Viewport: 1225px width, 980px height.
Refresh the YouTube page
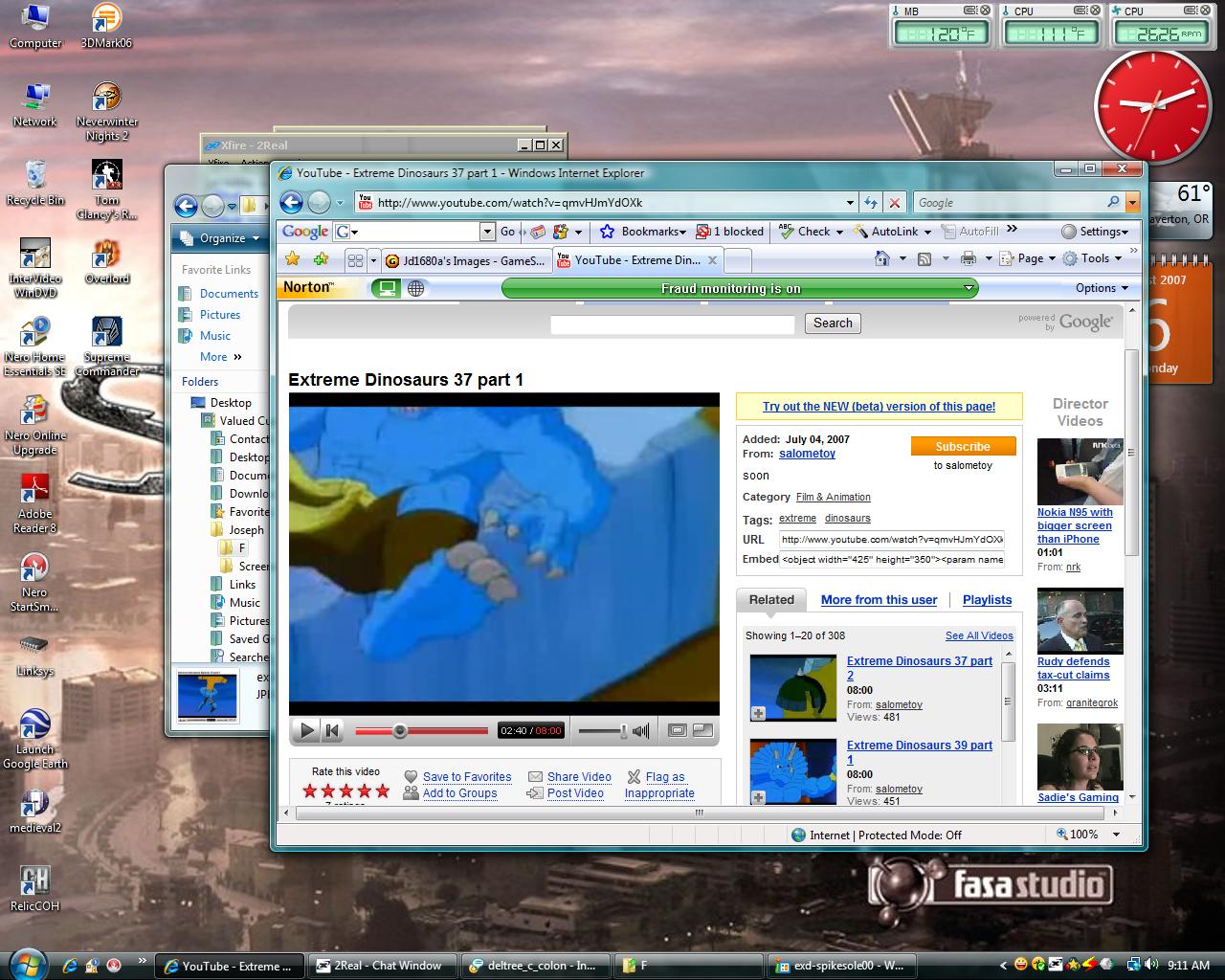coord(870,203)
